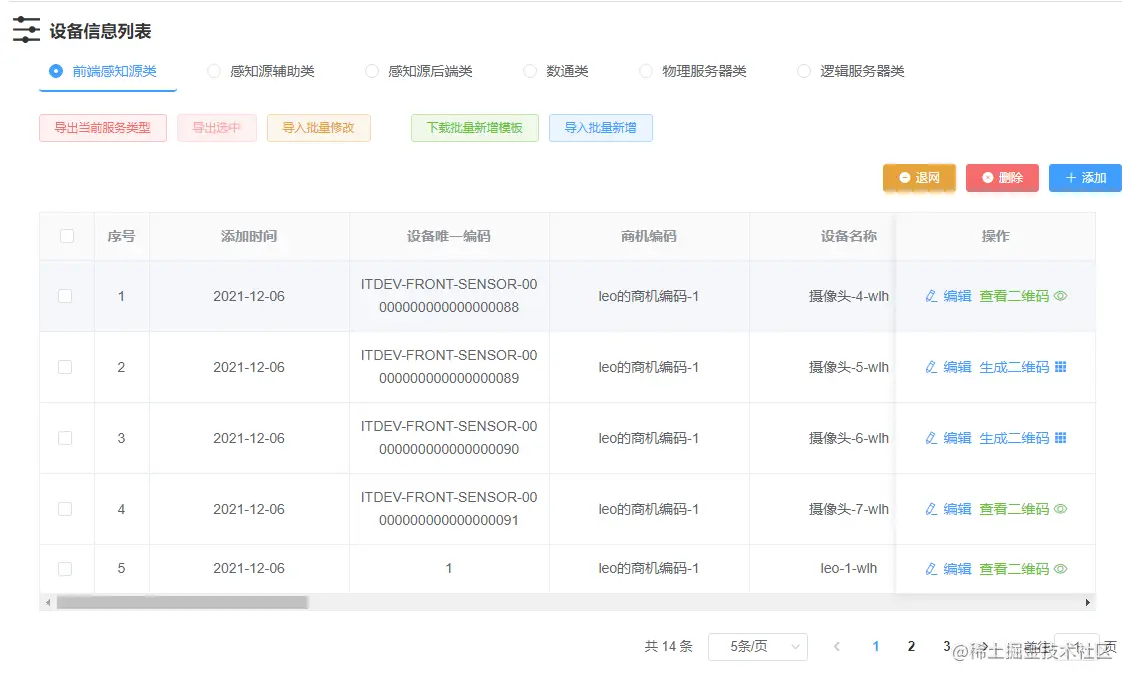
Task: Click the 商机编码 column header
Action: (x=649, y=236)
